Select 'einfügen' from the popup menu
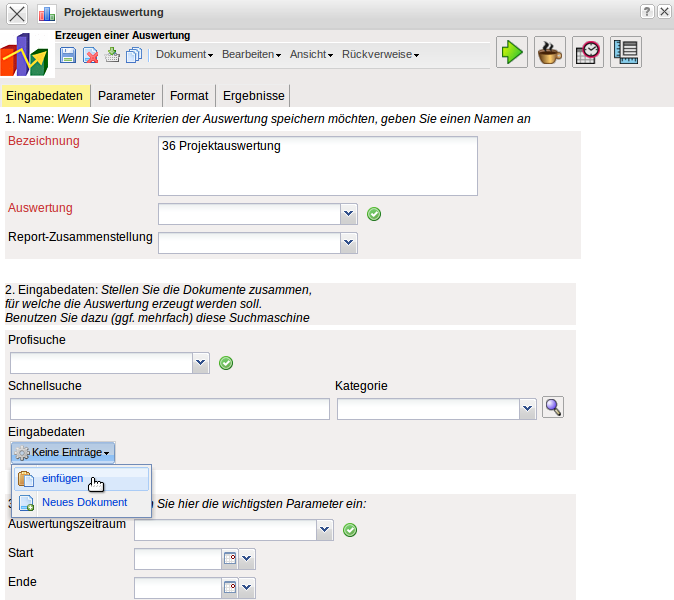The image size is (674, 600). click(x=63, y=478)
